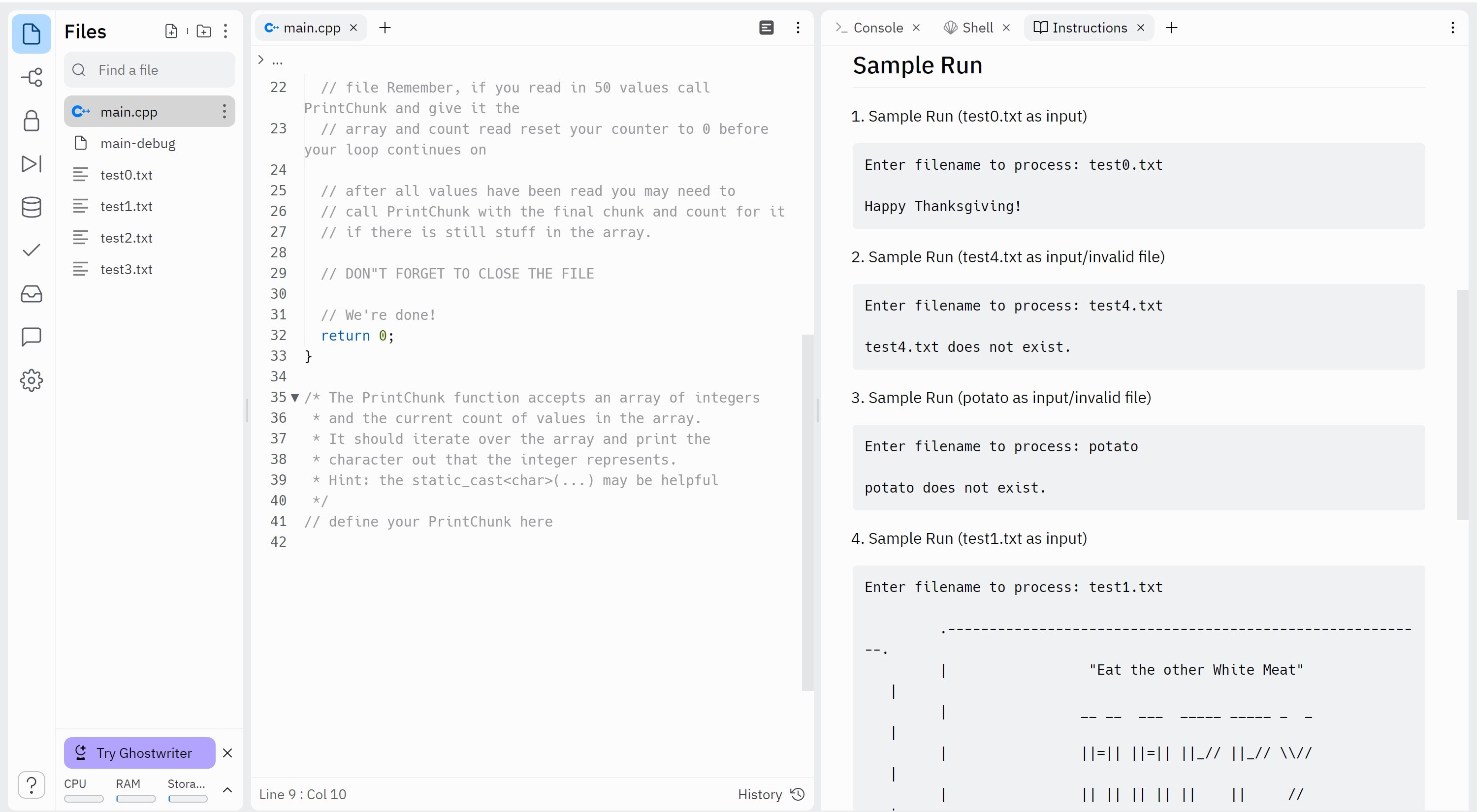Click the new folder icon

pos(203,31)
